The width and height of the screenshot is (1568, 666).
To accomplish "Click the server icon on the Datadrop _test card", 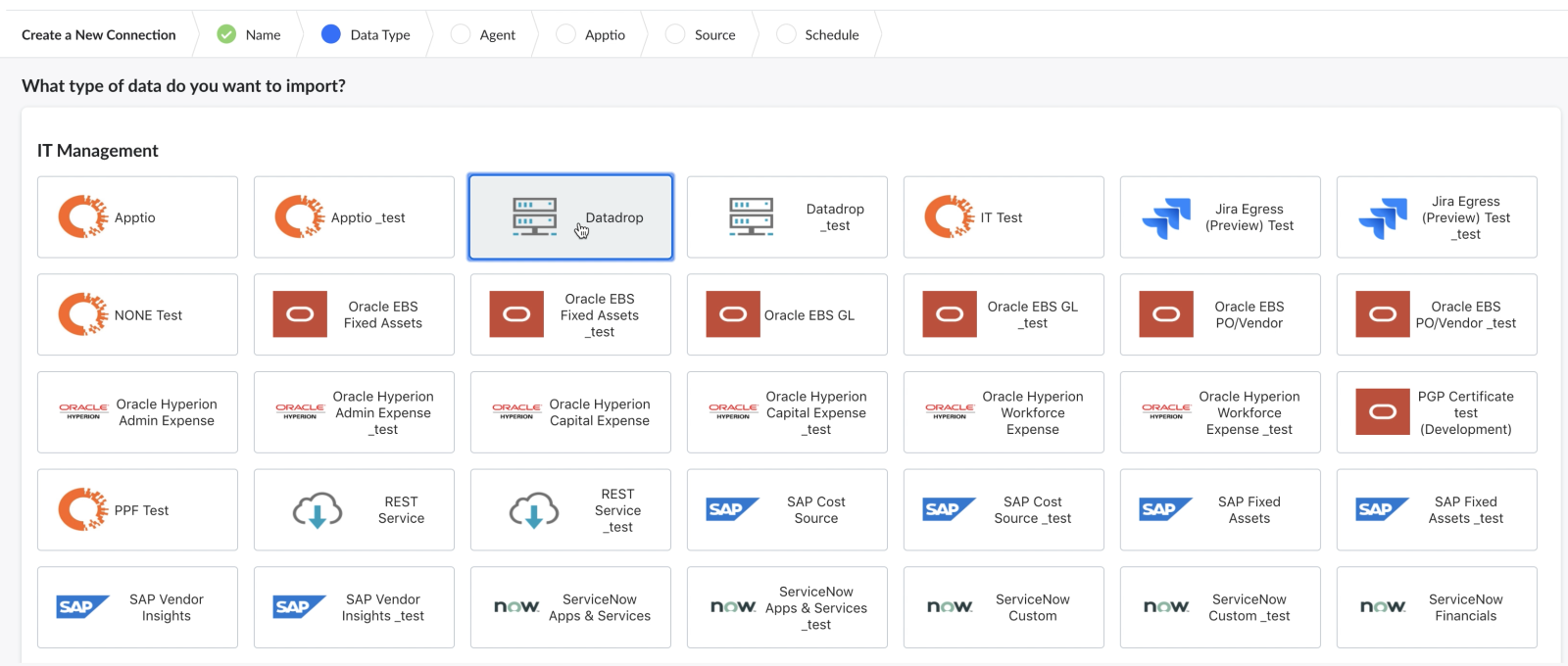I will click(752, 217).
